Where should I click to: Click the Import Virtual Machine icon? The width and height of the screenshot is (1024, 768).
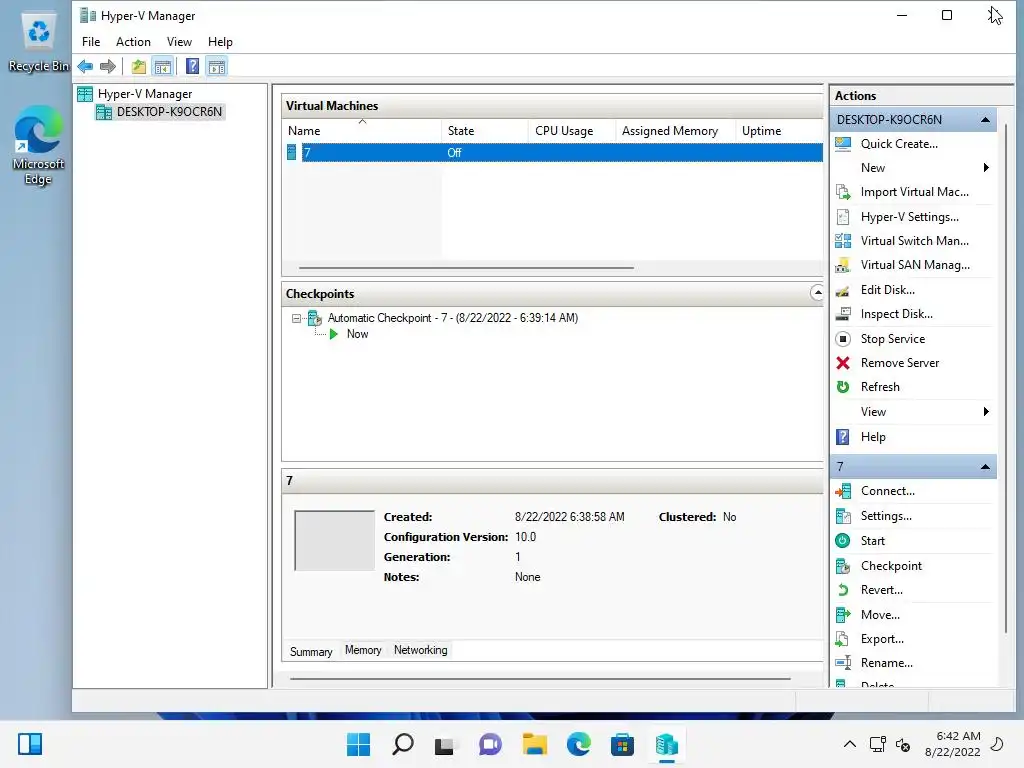843,192
